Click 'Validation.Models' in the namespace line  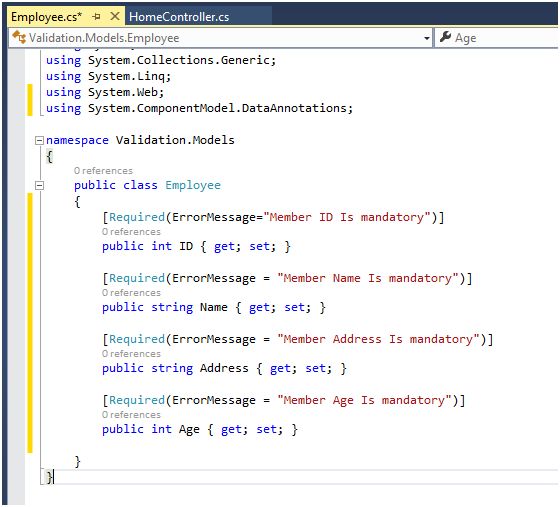pos(175,140)
